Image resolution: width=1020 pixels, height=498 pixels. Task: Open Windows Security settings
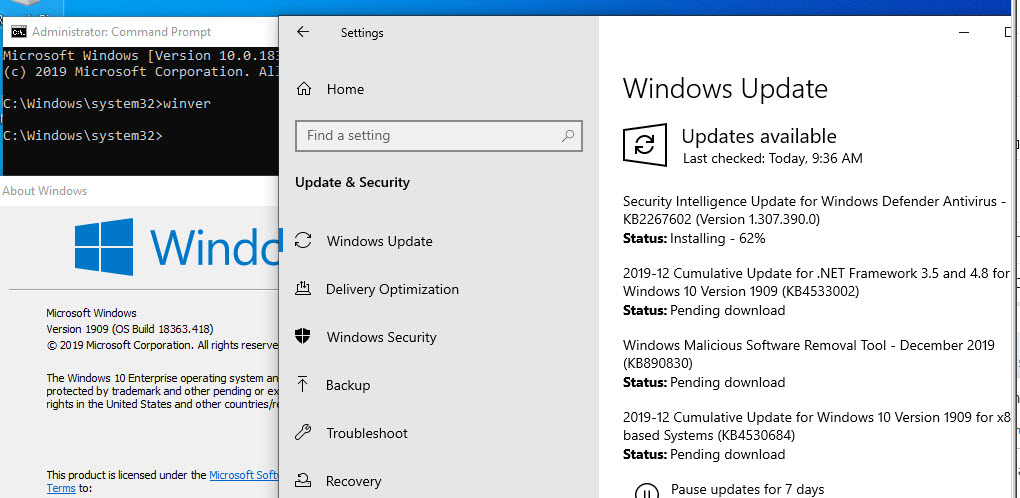click(x=381, y=337)
